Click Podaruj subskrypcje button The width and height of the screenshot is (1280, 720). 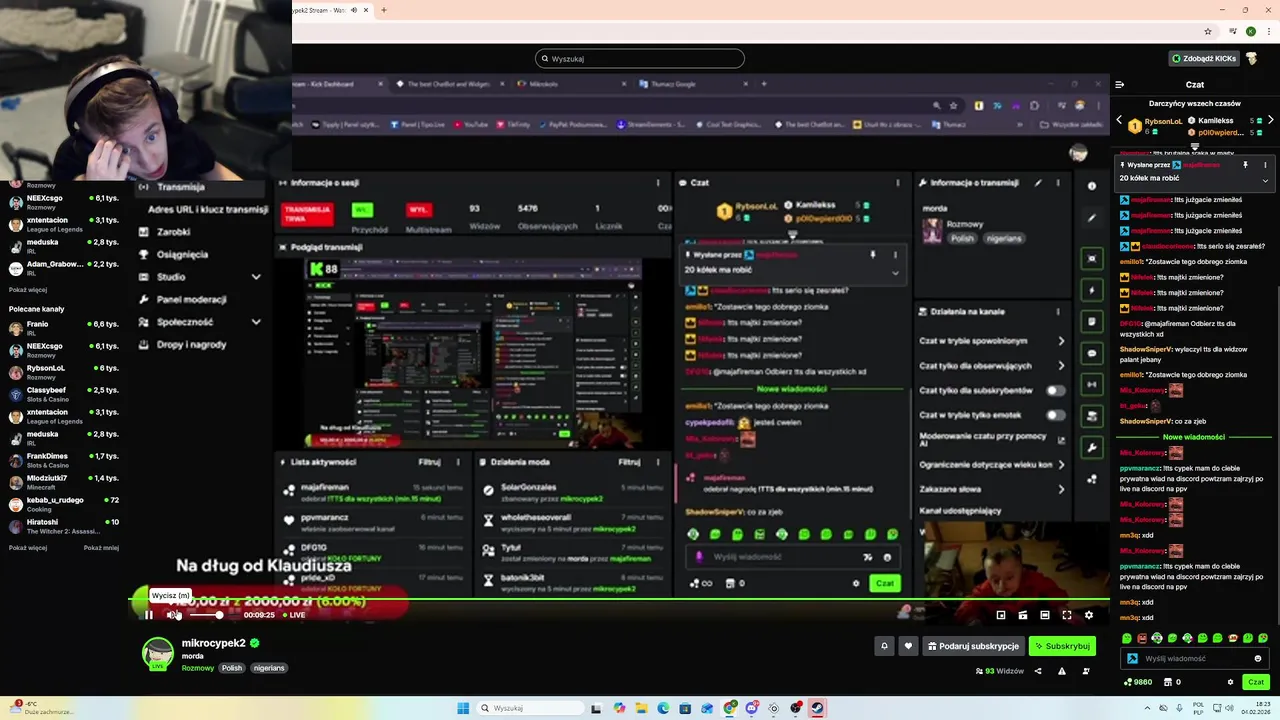point(974,646)
